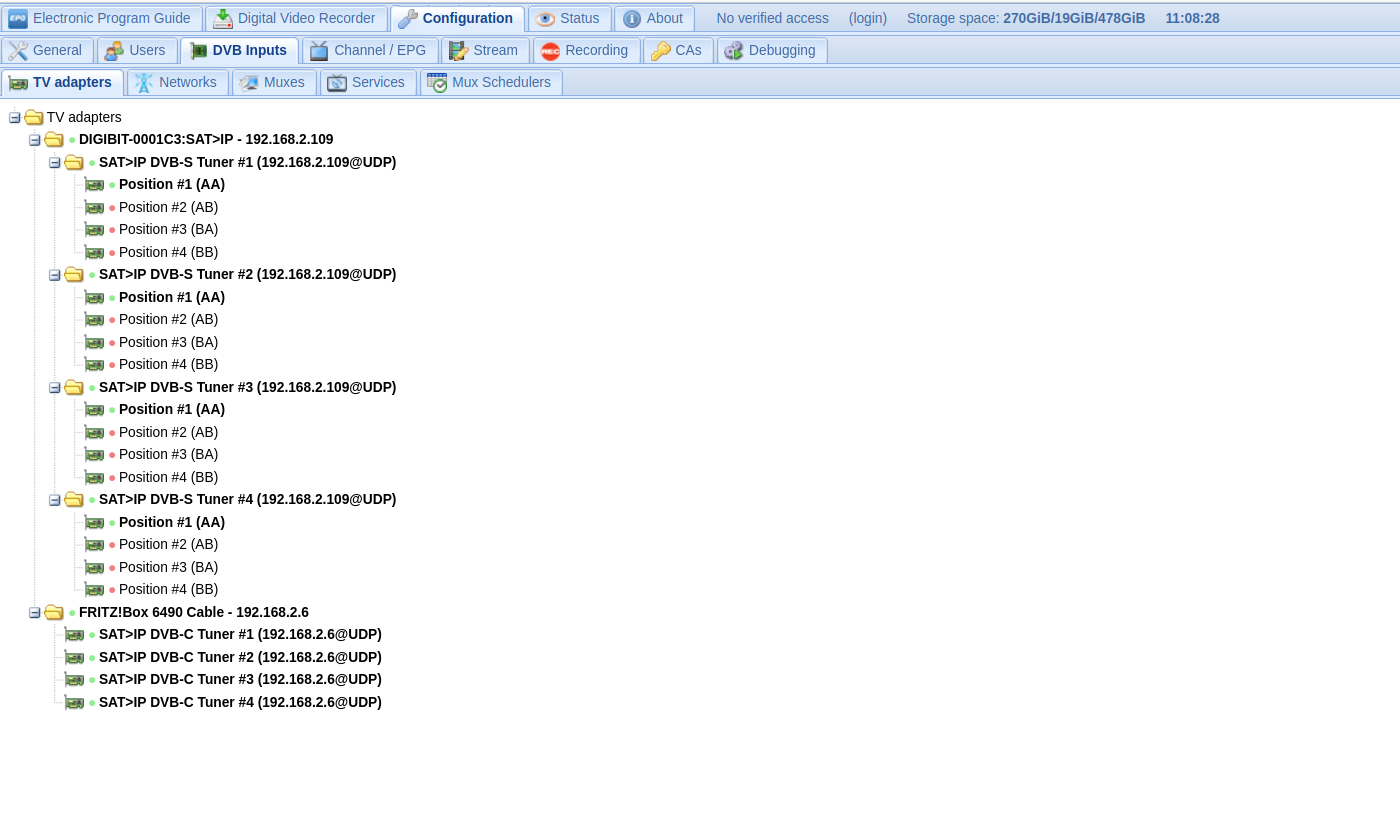Screen dimensions: 1400x825
Task: Click the CAs key icon
Action: pos(661,51)
